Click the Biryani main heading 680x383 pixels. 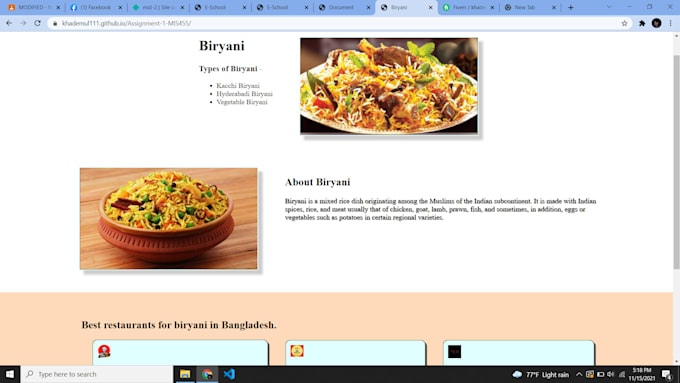(x=222, y=46)
